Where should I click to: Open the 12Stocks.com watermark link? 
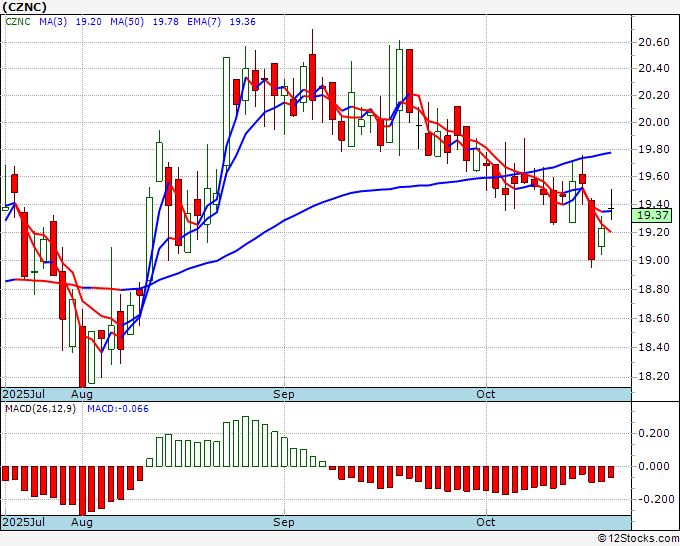click(636, 538)
